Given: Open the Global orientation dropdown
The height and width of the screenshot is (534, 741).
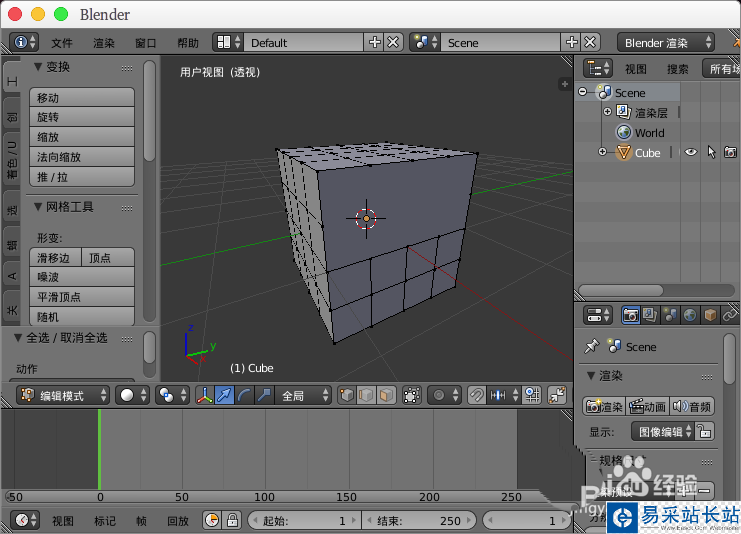Looking at the screenshot, I should click(303, 395).
